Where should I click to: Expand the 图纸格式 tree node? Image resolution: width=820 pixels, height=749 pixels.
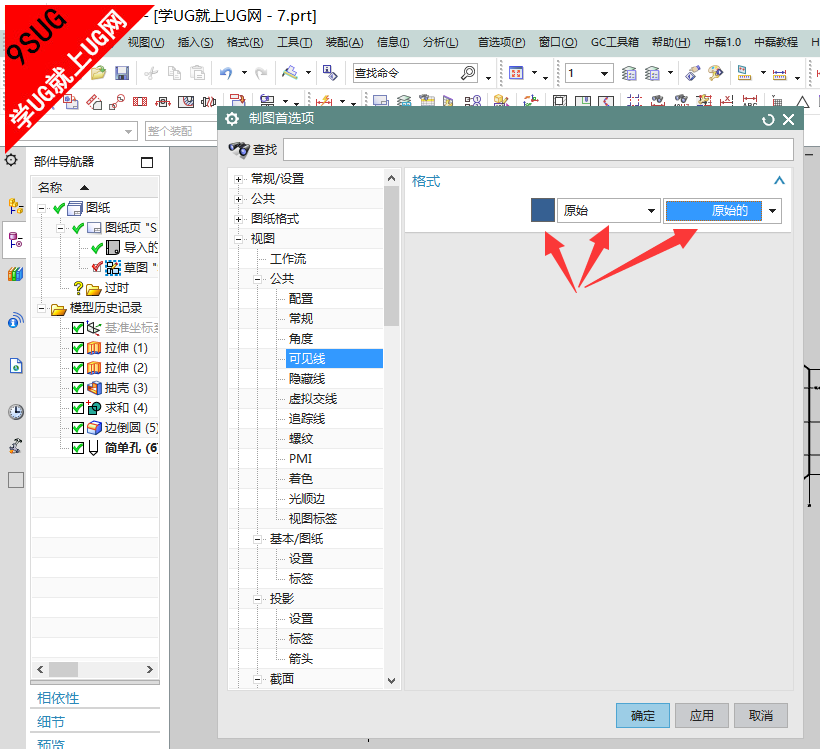(238, 219)
